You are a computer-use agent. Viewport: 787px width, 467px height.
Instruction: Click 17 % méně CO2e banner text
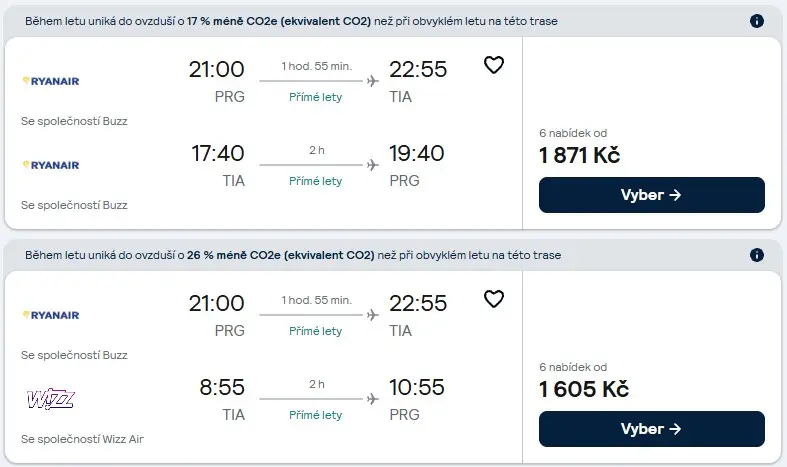point(291,21)
